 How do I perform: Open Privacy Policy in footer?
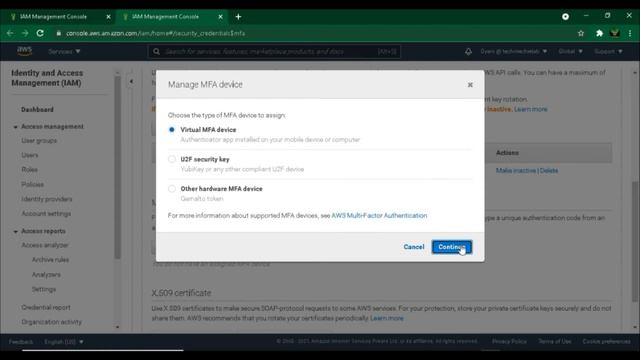[509, 341]
